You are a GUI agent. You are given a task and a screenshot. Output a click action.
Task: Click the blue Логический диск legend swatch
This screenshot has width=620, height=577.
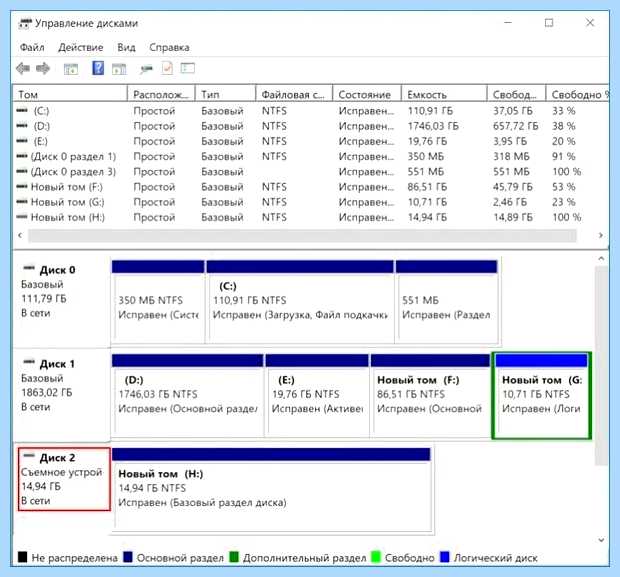coord(445,557)
